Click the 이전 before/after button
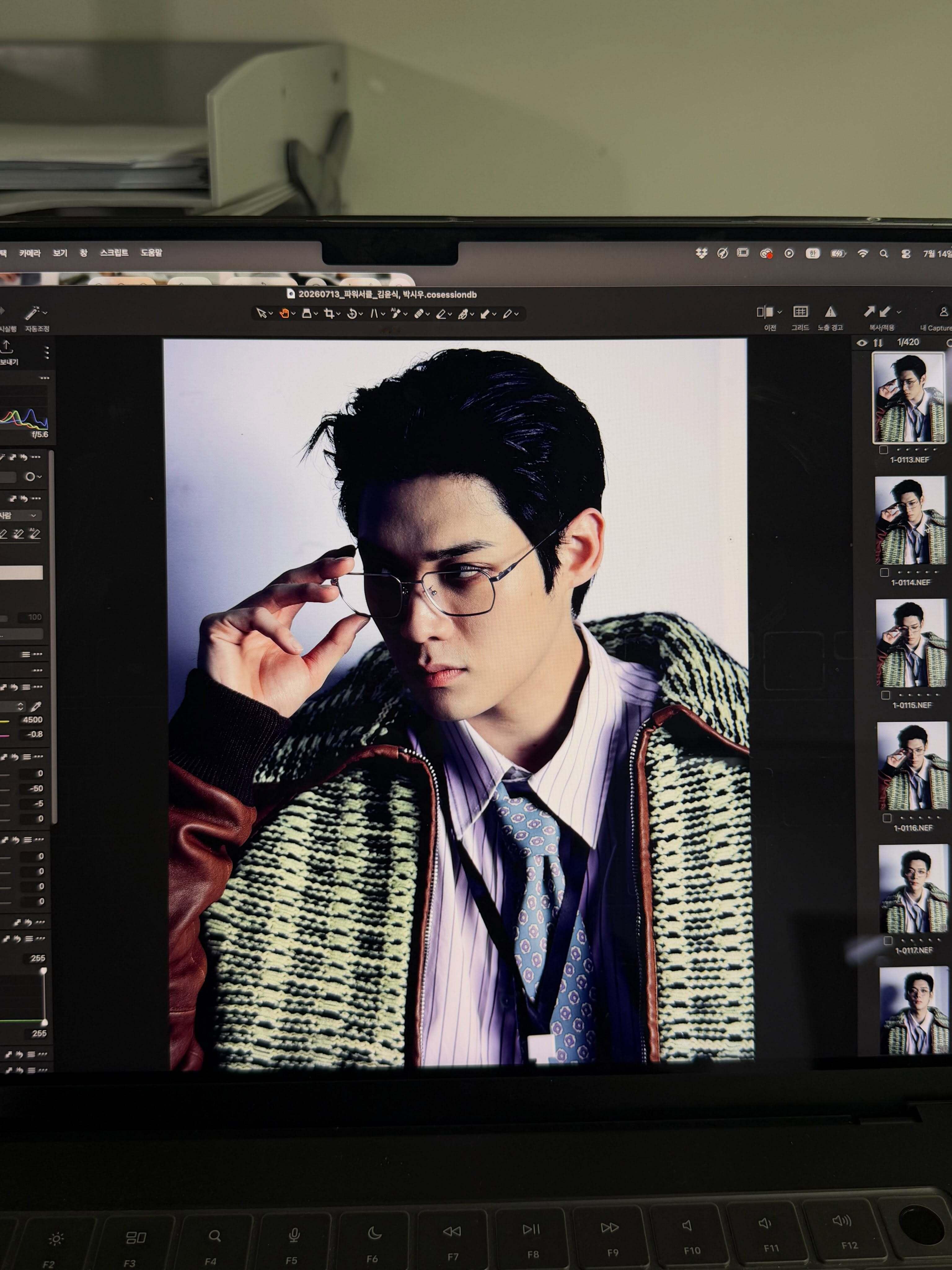Viewport: 952px width, 1270px height. 765,312
